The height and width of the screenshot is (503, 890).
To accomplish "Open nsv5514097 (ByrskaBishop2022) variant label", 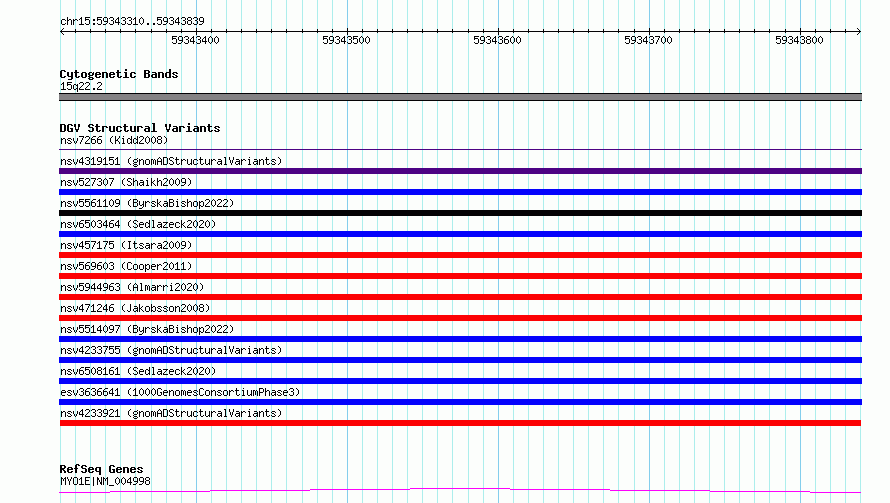I will [147, 329].
